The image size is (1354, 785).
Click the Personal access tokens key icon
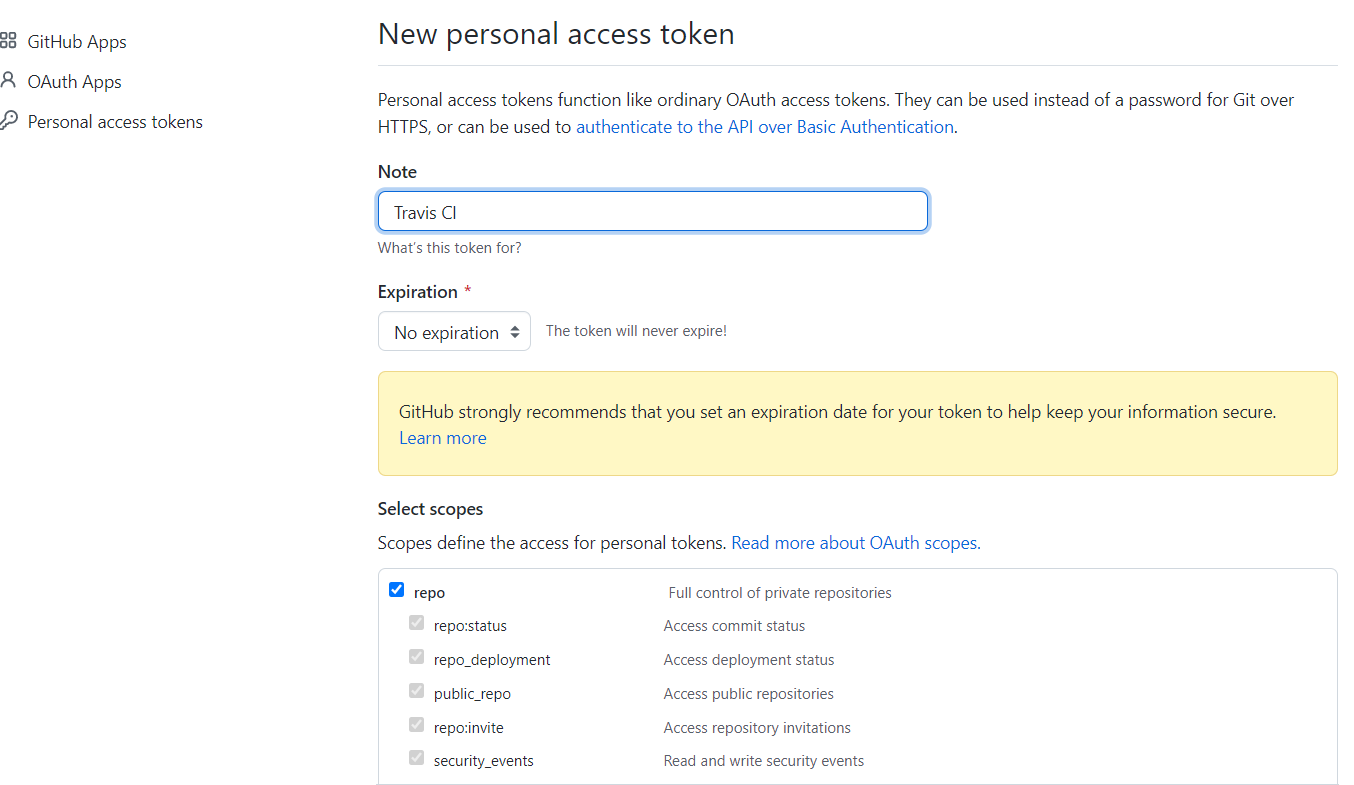click(x=9, y=121)
